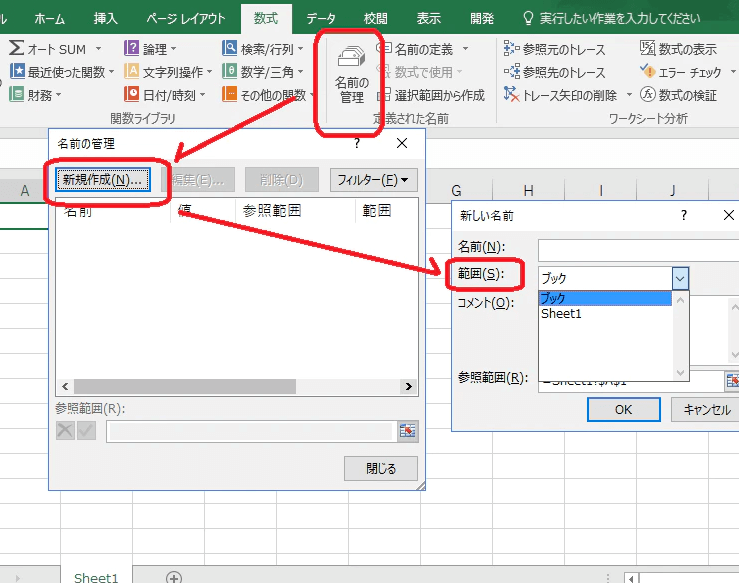Expand エラー チェック dropdown arrow
Image resolution: width=739 pixels, height=583 pixels.
tap(733, 72)
